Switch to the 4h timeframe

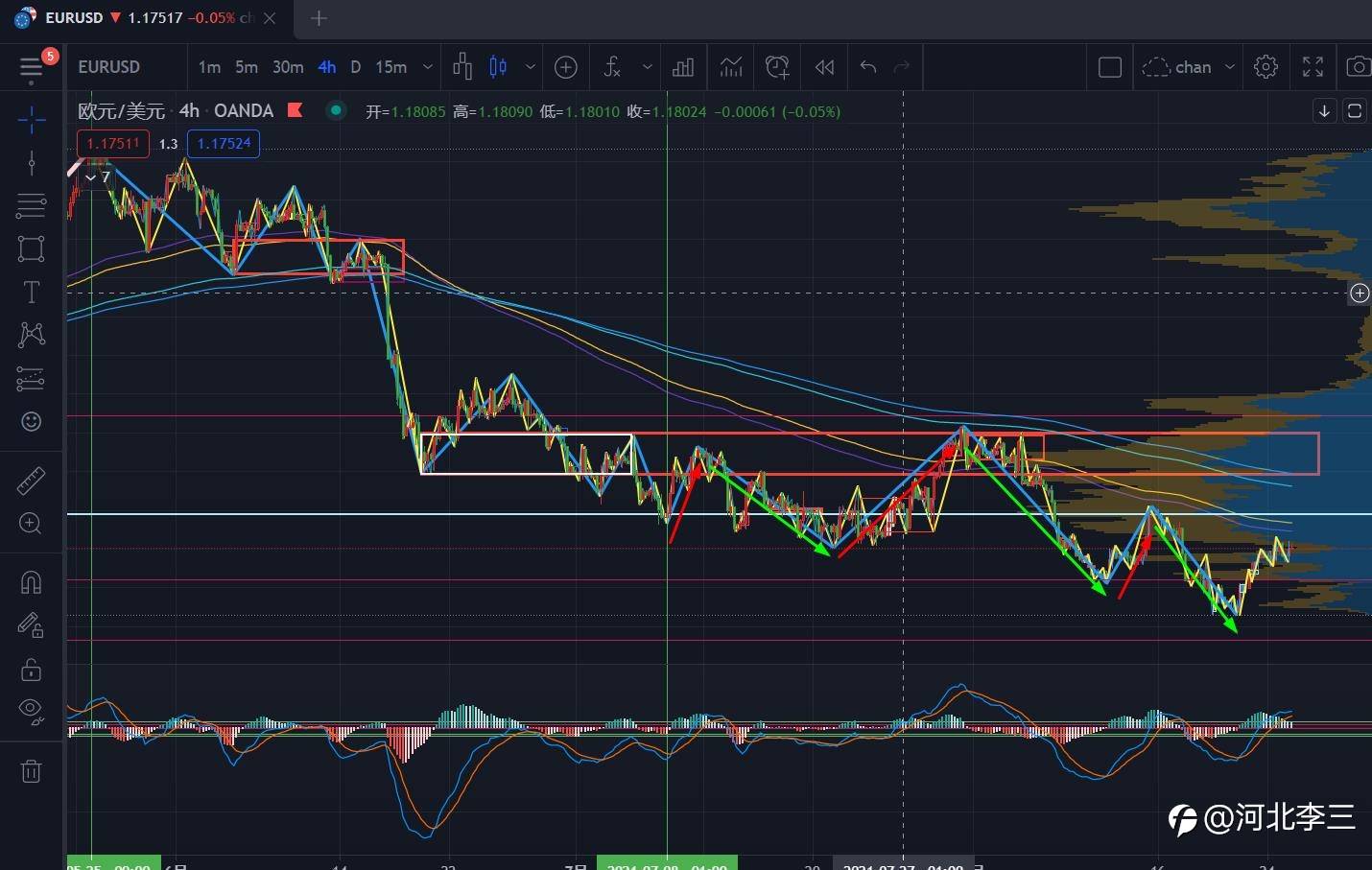(x=326, y=67)
